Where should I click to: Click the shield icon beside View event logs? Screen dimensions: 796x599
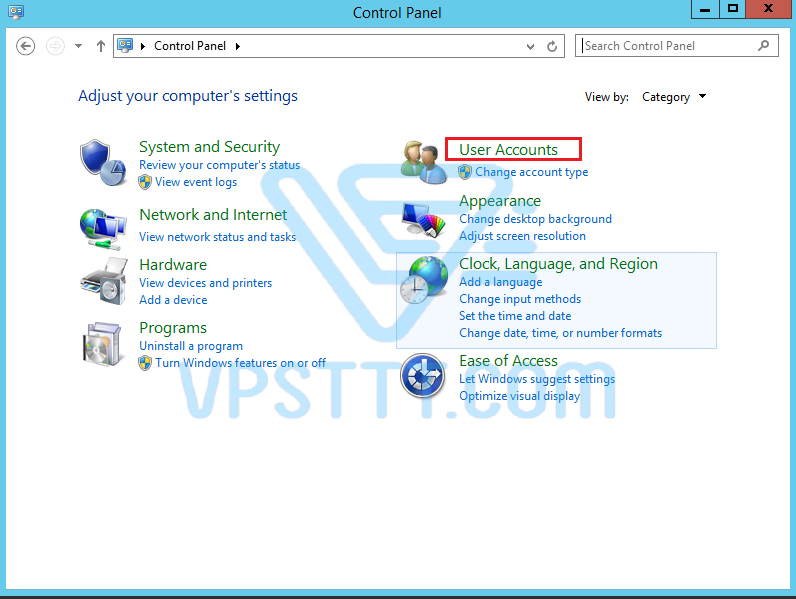pos(145,182)
